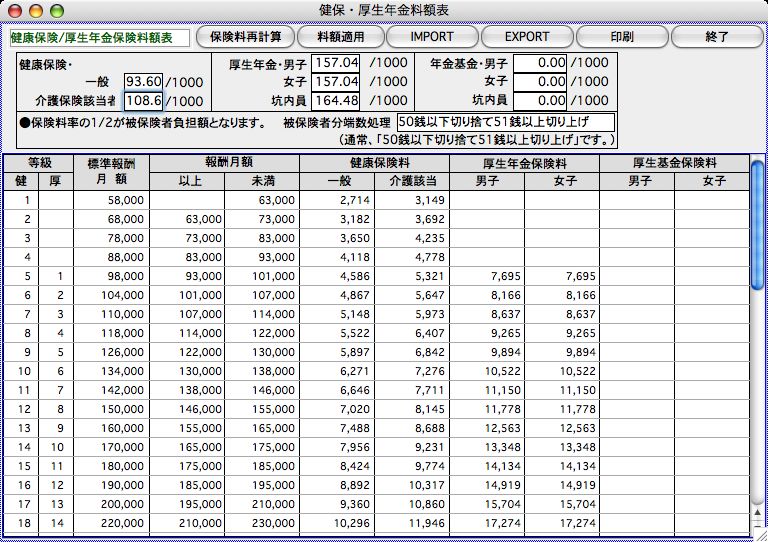Click the 女子 pension cell 9,894
The image size is (768, 542).
coord(562,353)
